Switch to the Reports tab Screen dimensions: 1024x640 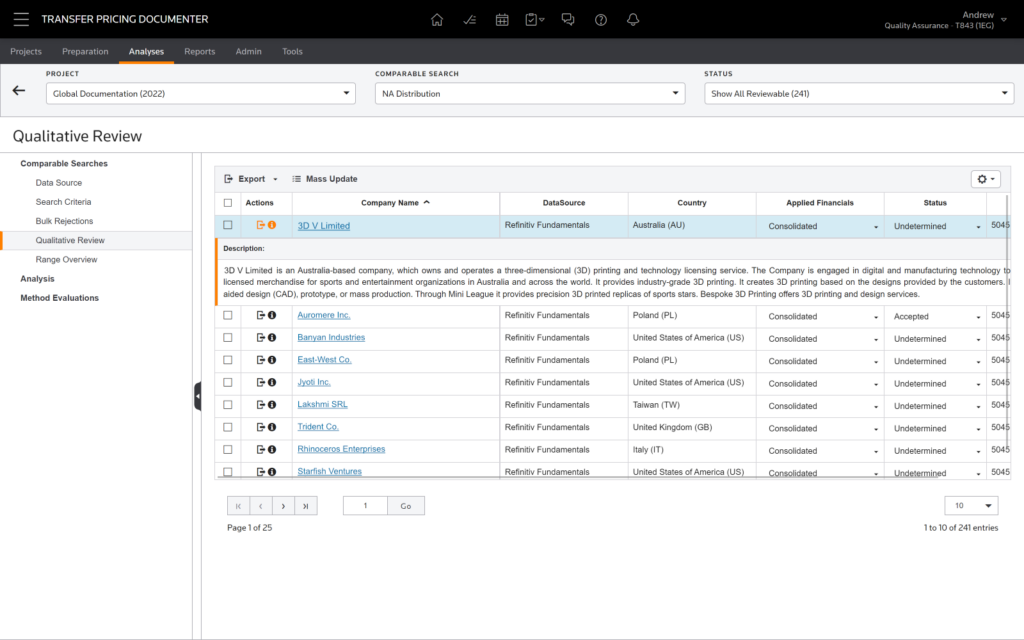tap(199, 51)
